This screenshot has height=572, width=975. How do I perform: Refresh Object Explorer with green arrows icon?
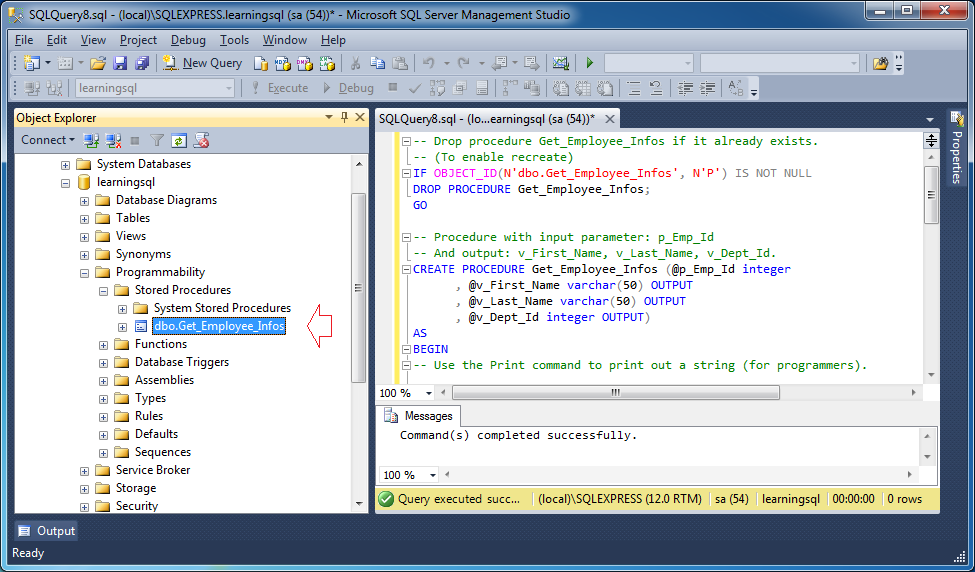pyautogui.click(x=178, y=141)
